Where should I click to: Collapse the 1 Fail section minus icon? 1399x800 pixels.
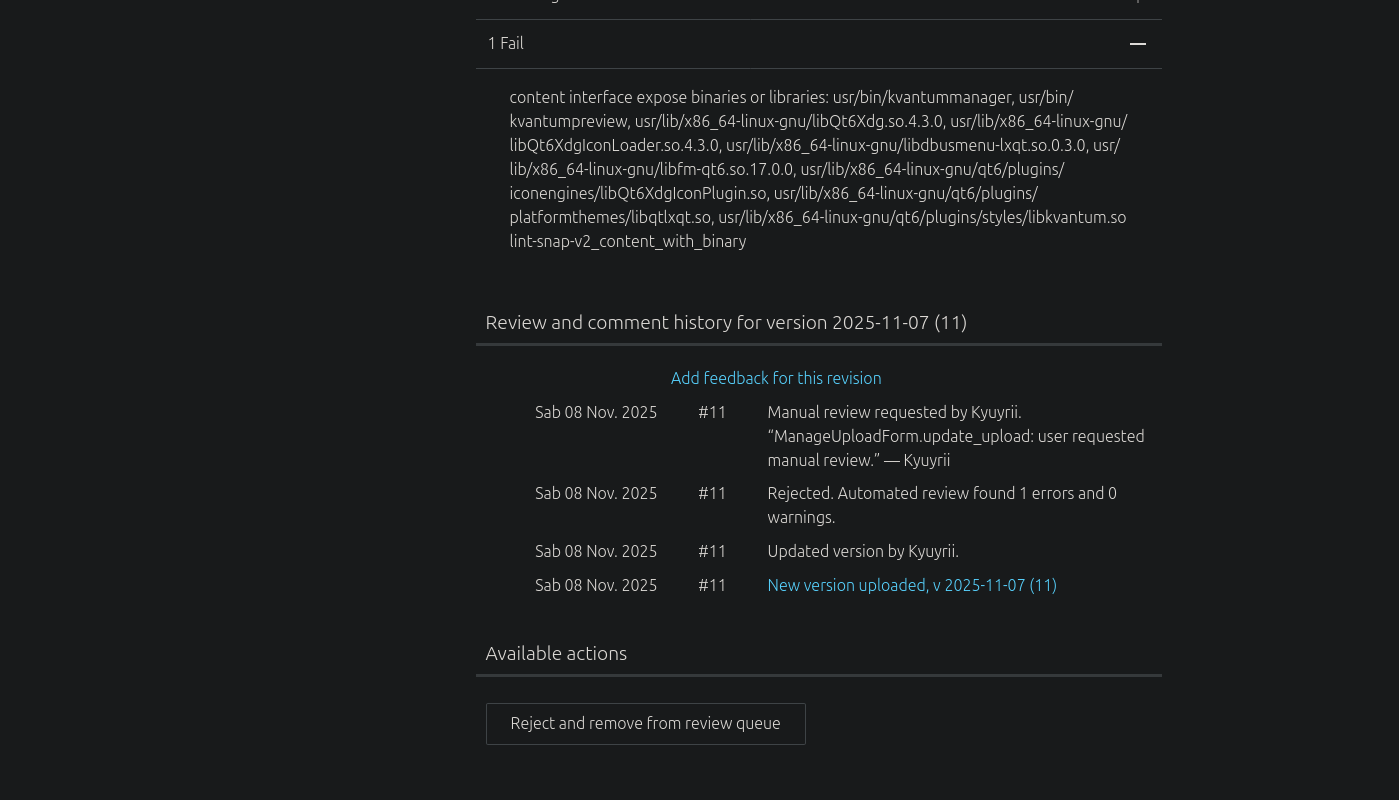(x=1137, y=44)
